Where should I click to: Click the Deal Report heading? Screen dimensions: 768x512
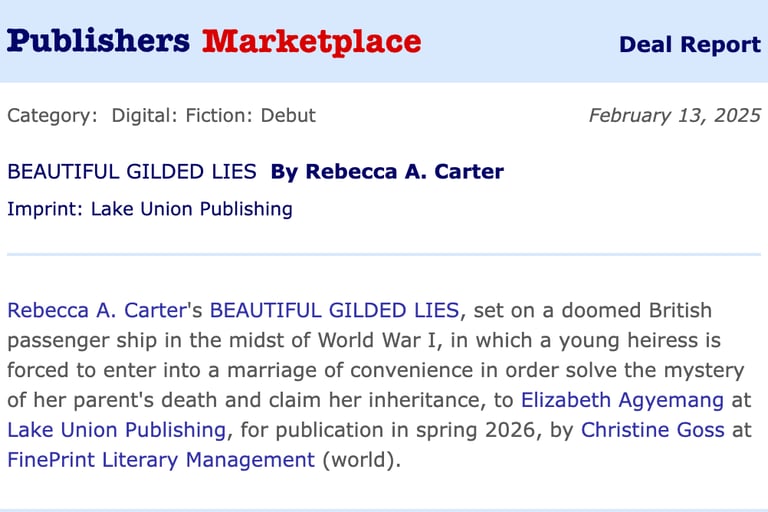point(689,44)
